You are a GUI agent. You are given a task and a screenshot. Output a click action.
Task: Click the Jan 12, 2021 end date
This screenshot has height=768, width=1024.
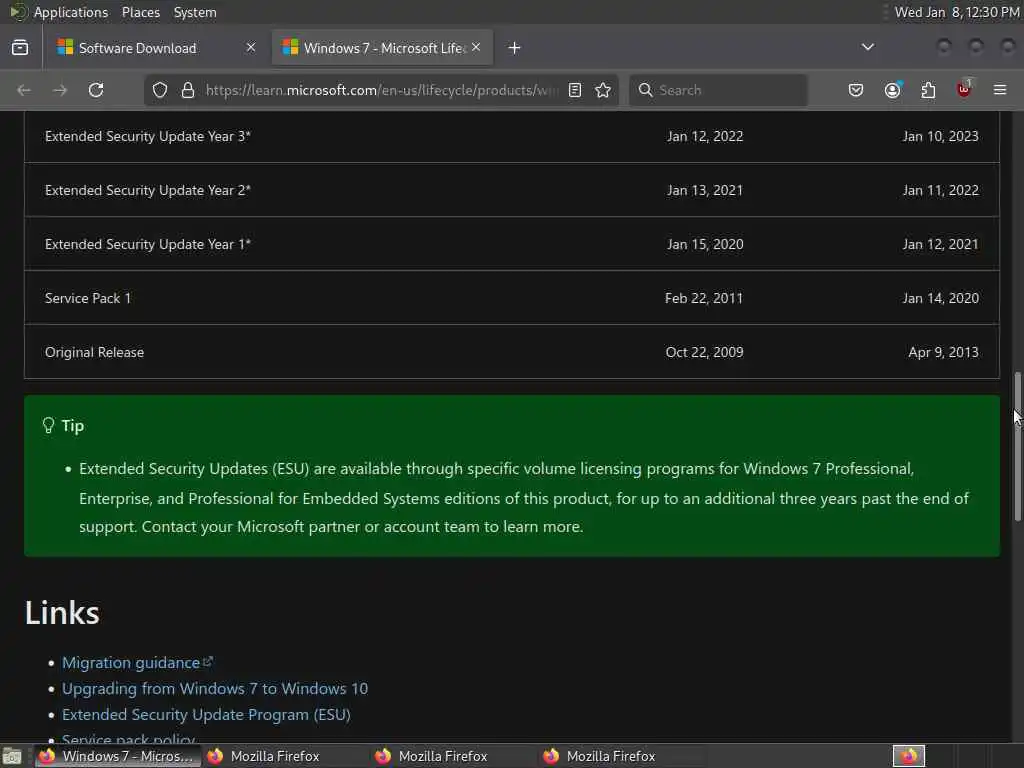[940, 244]
